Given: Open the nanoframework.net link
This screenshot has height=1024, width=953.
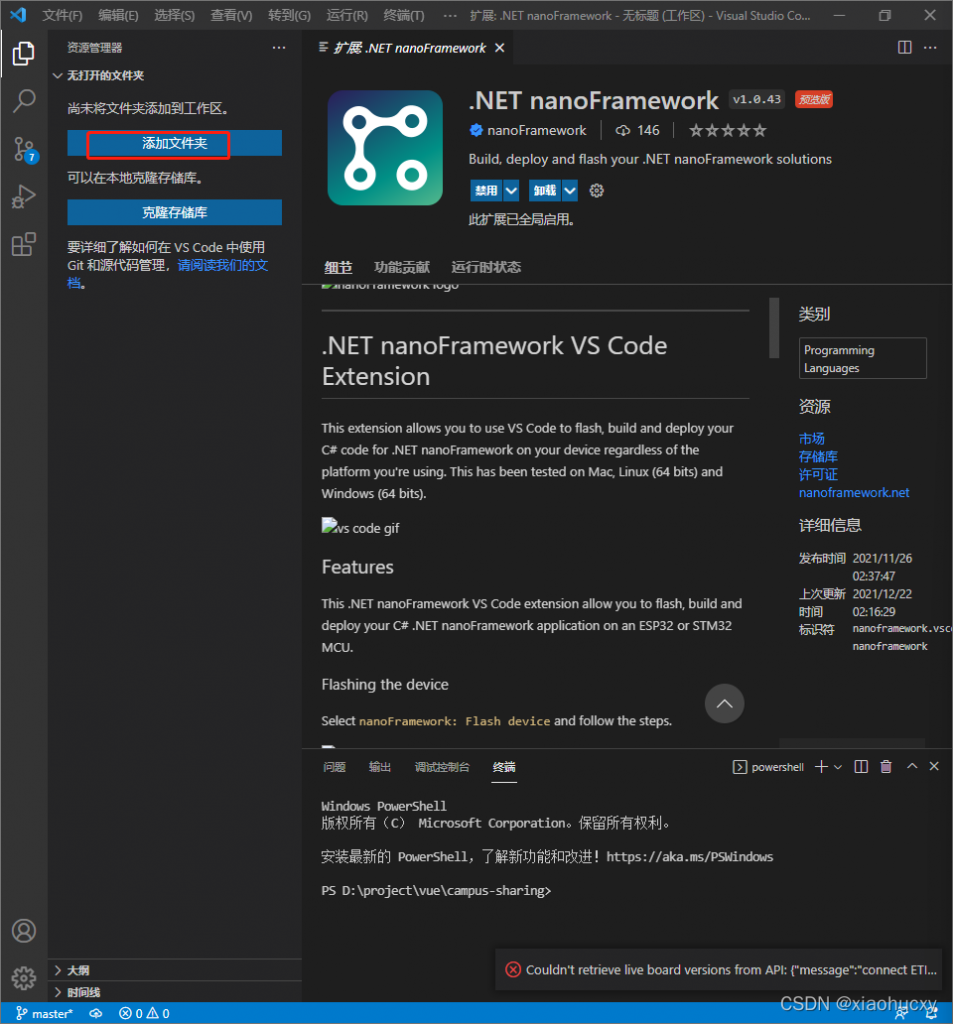Looking at the screenshot, I should 854,492.
